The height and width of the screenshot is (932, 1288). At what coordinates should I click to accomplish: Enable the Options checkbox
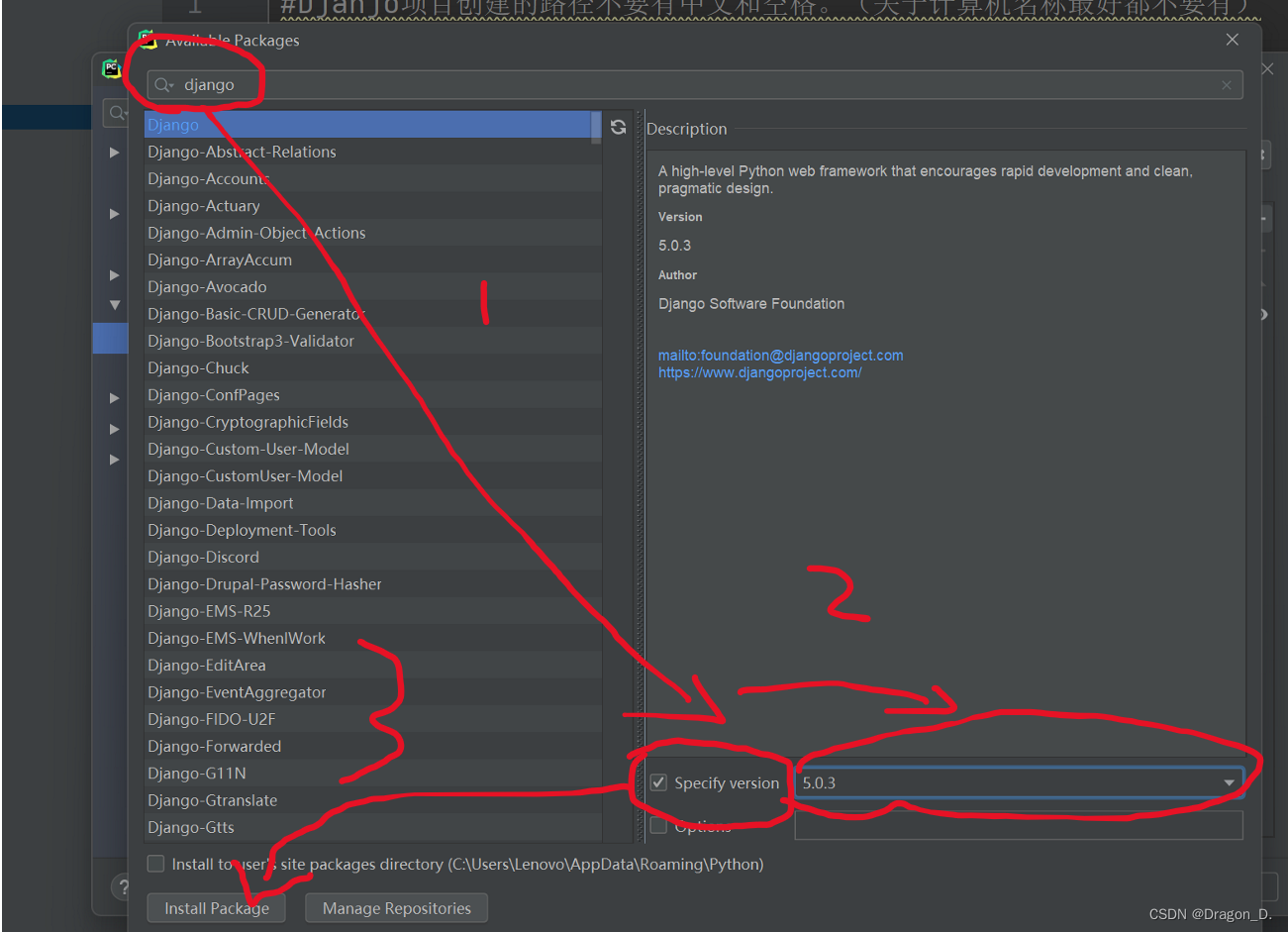(659, 825)
